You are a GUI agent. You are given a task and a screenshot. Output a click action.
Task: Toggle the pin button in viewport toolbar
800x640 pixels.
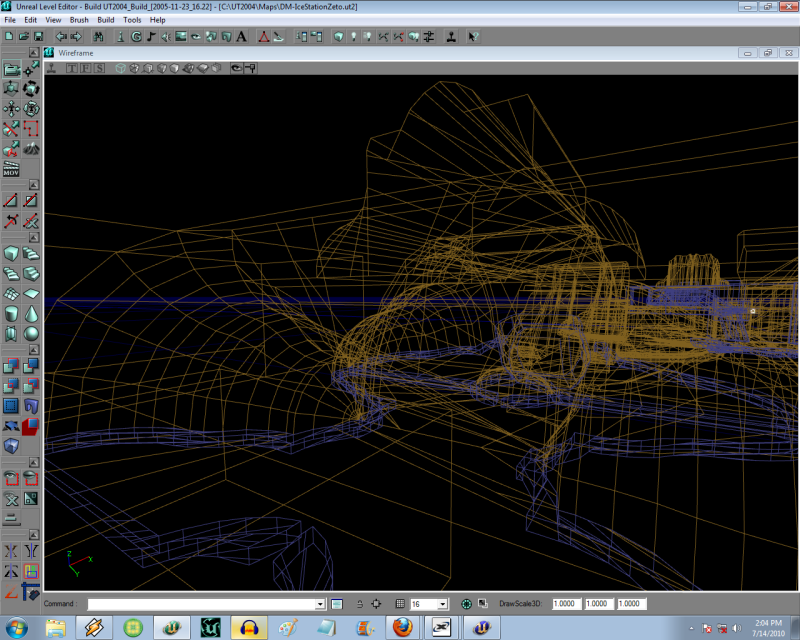251,68
